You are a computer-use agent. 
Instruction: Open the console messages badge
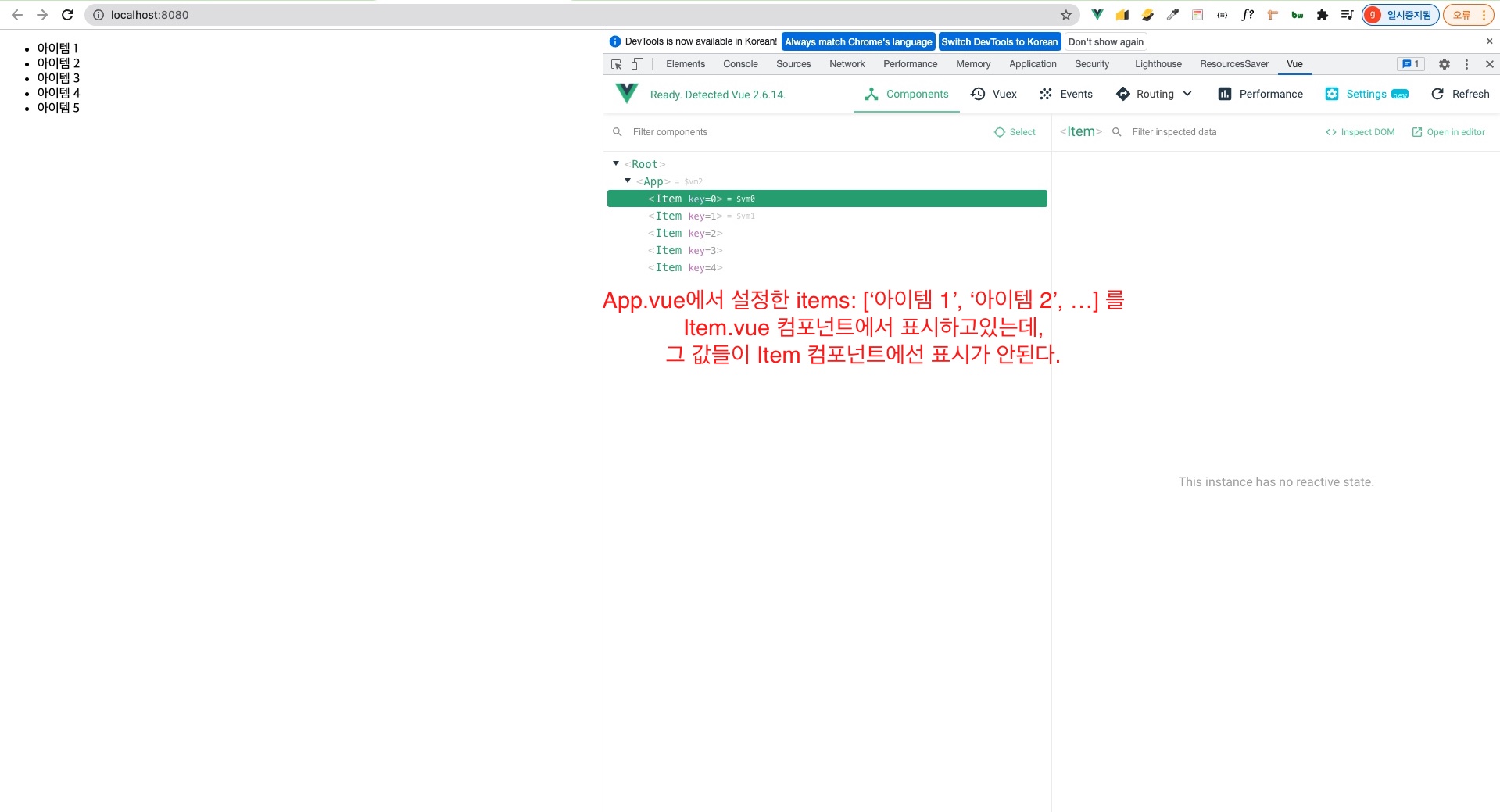pyautogui.click(x=1410, y=64)
